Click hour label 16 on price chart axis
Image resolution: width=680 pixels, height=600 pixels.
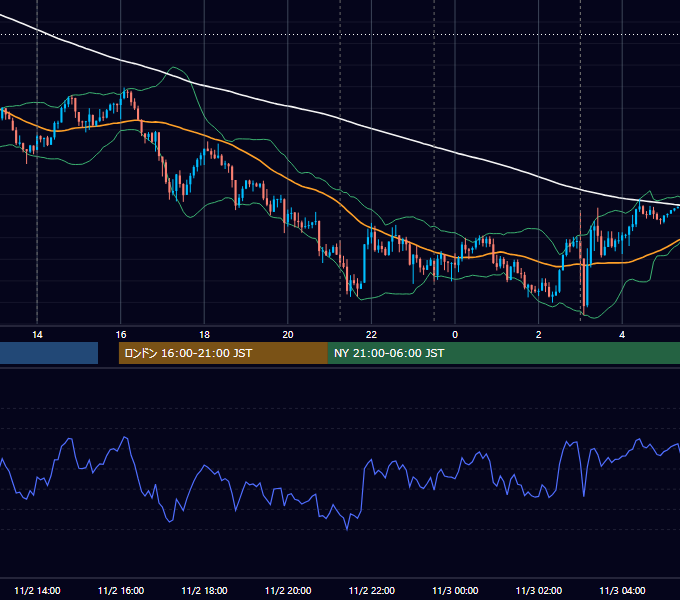pyautogui.click(x=121, y=335)
